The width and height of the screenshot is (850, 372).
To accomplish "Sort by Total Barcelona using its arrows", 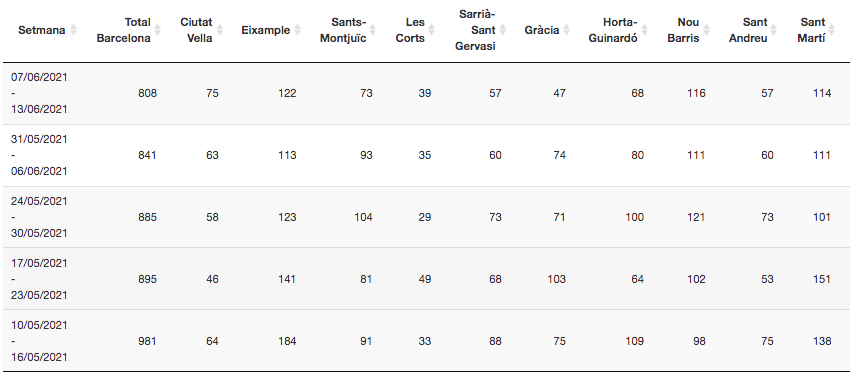I will 158,30.
